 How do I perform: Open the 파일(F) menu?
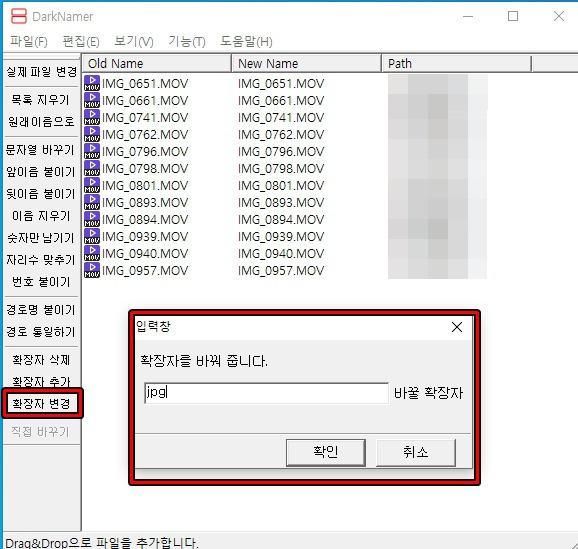[29, 41]
